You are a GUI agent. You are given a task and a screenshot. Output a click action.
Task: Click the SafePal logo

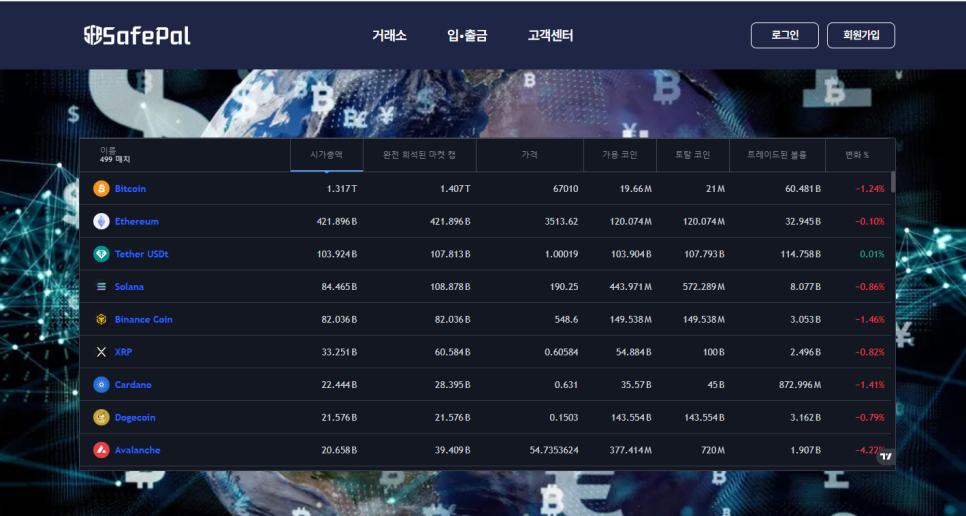point(137,35)
